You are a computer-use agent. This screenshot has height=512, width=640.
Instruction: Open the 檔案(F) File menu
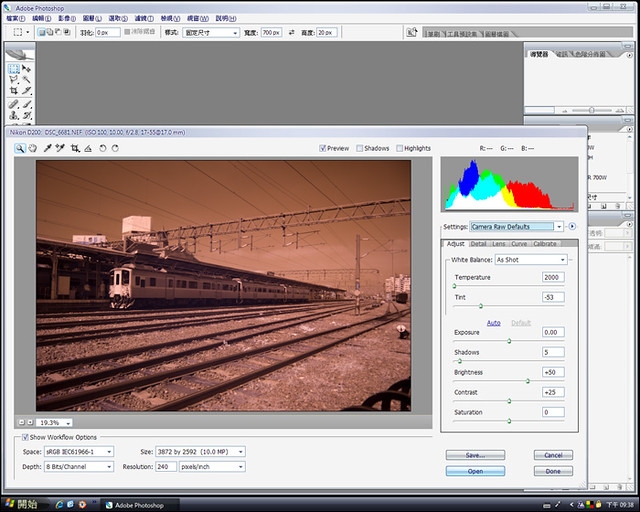pyautogui.click(x=16, y=18)
